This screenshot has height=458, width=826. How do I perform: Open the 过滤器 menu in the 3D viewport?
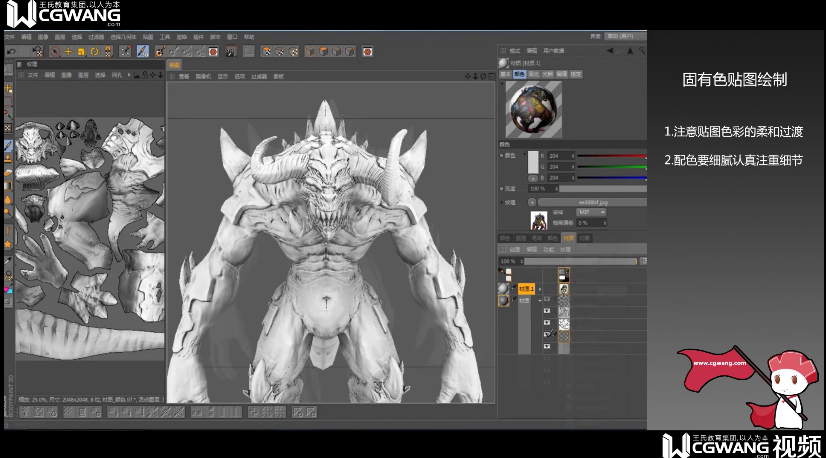[x=259, y=76]
